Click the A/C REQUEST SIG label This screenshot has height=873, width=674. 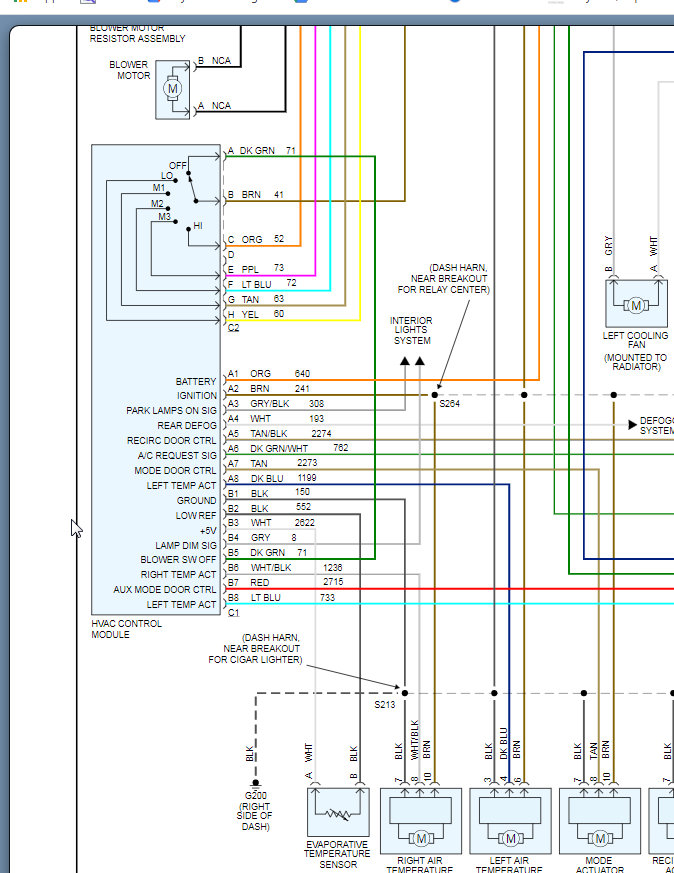tap(177, 455)
